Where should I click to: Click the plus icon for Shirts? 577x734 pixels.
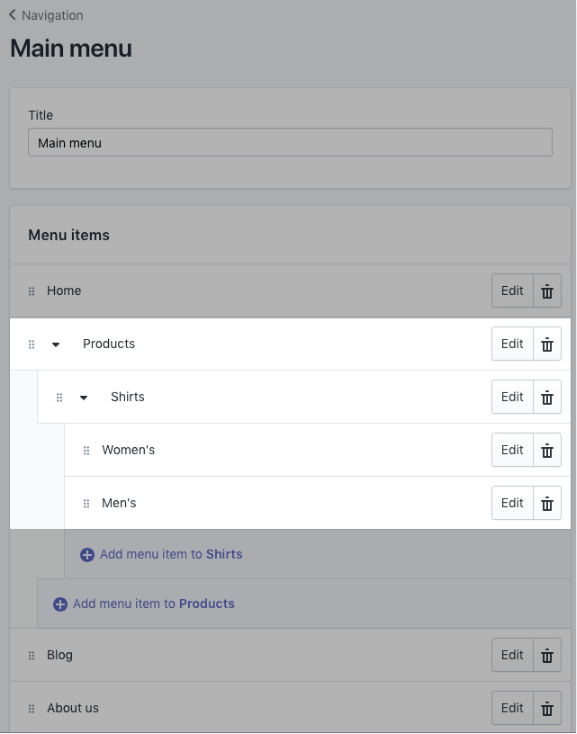point(87,555)
